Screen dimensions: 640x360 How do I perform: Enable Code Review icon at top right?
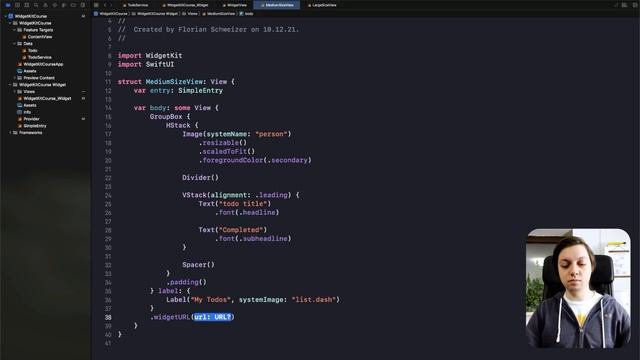pos(616,5)
